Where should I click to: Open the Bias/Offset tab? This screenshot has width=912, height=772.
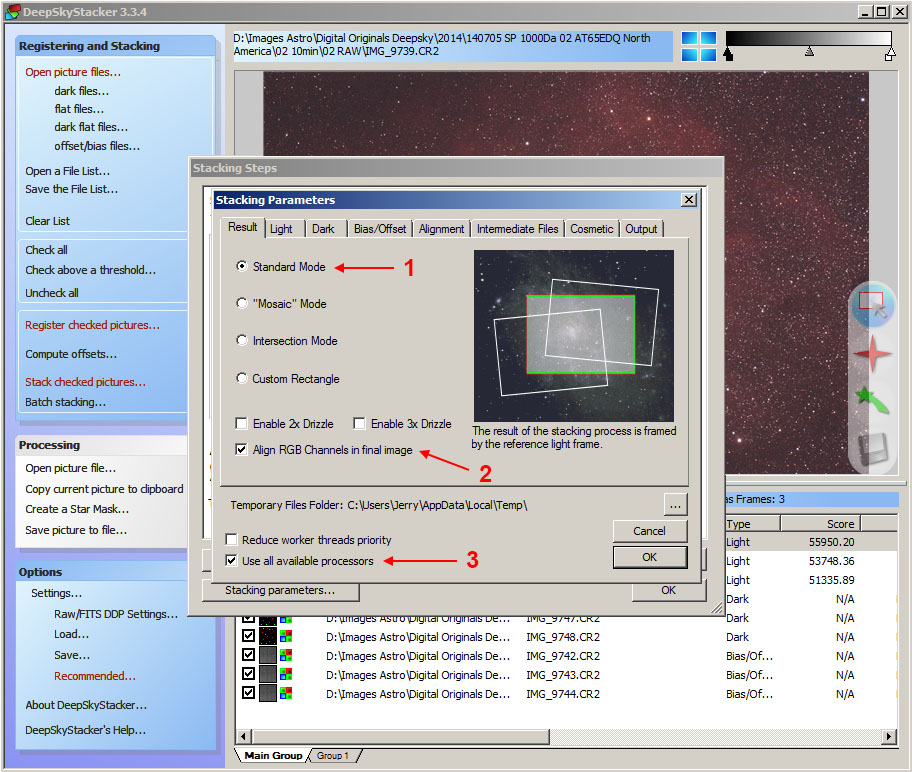380,229
